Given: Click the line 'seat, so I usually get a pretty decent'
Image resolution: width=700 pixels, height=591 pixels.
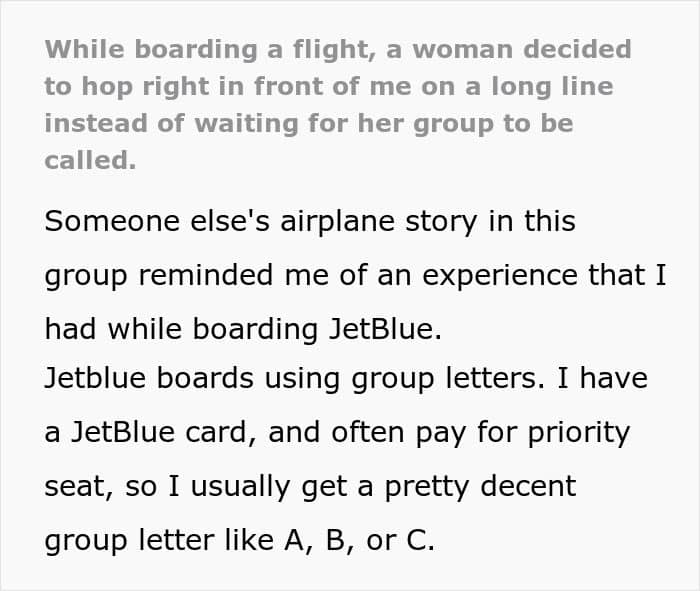Looking at the screenshot, I should (x=310, y=487).
